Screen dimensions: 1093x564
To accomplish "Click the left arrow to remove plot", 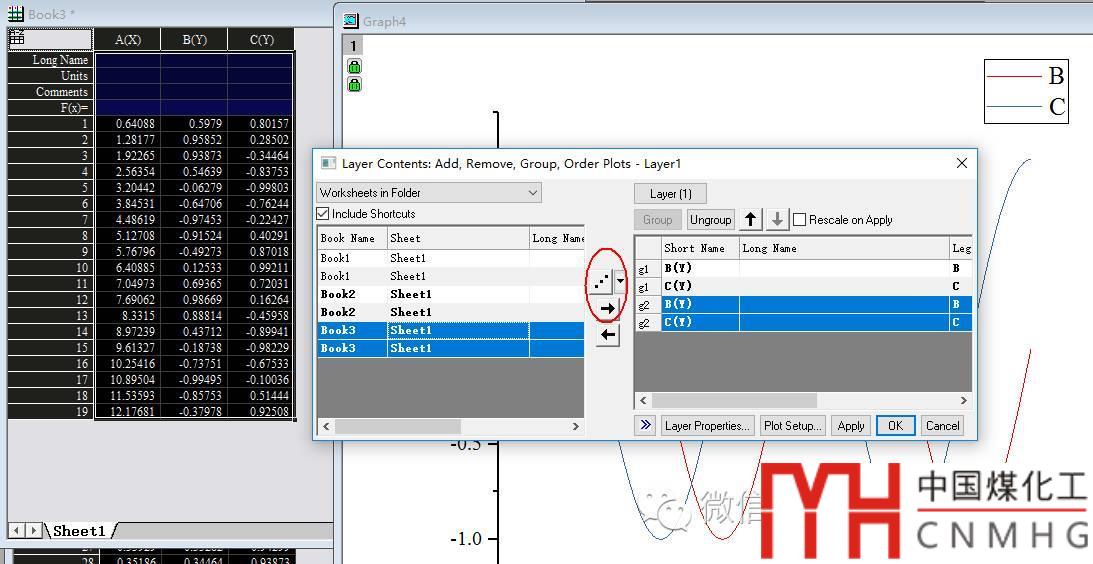I will pyautogui.click(x=607, y=335).
